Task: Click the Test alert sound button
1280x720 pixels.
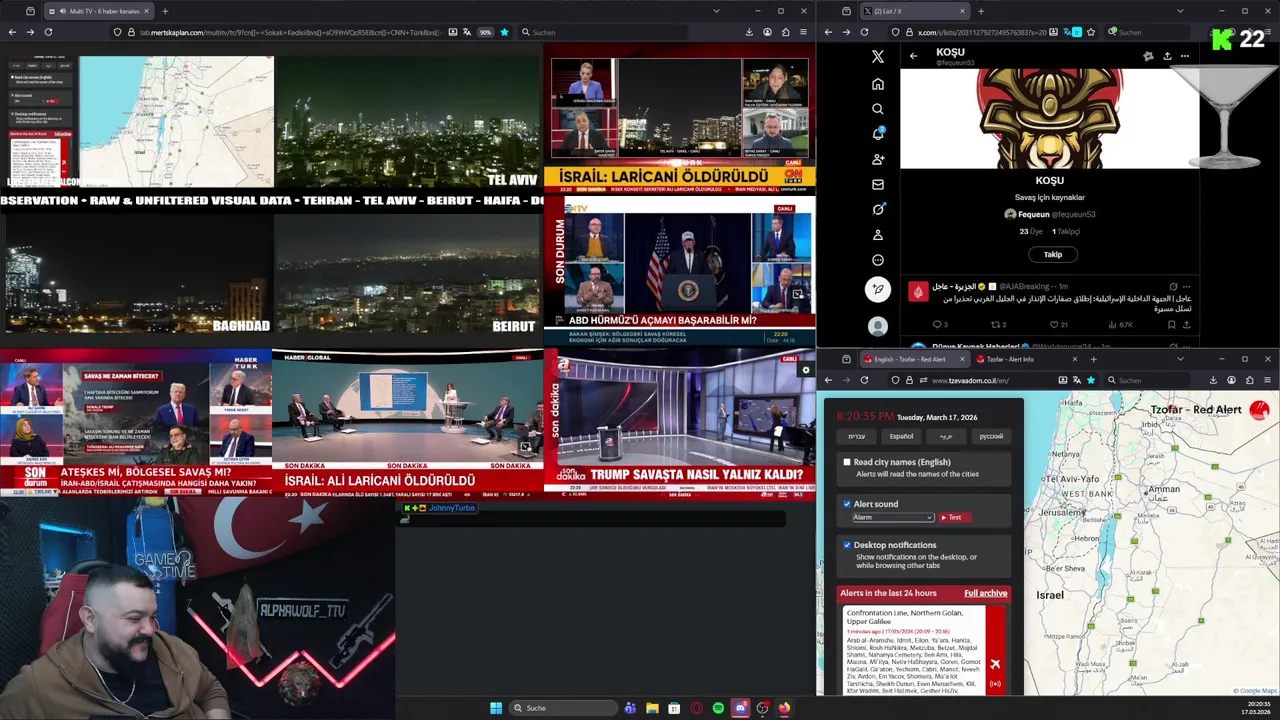Action: pos(954,517)
